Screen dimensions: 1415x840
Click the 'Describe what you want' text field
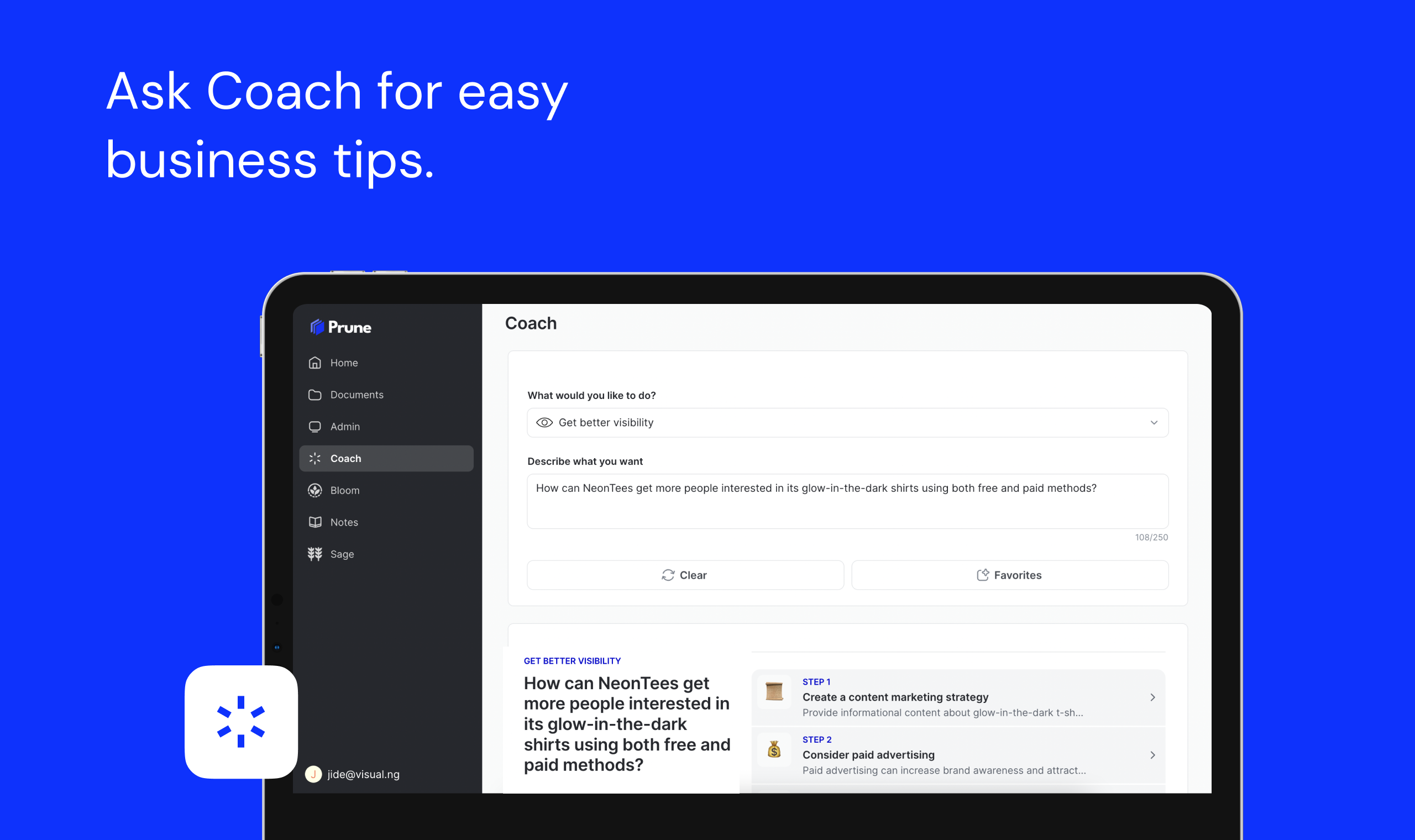point(847,501)
